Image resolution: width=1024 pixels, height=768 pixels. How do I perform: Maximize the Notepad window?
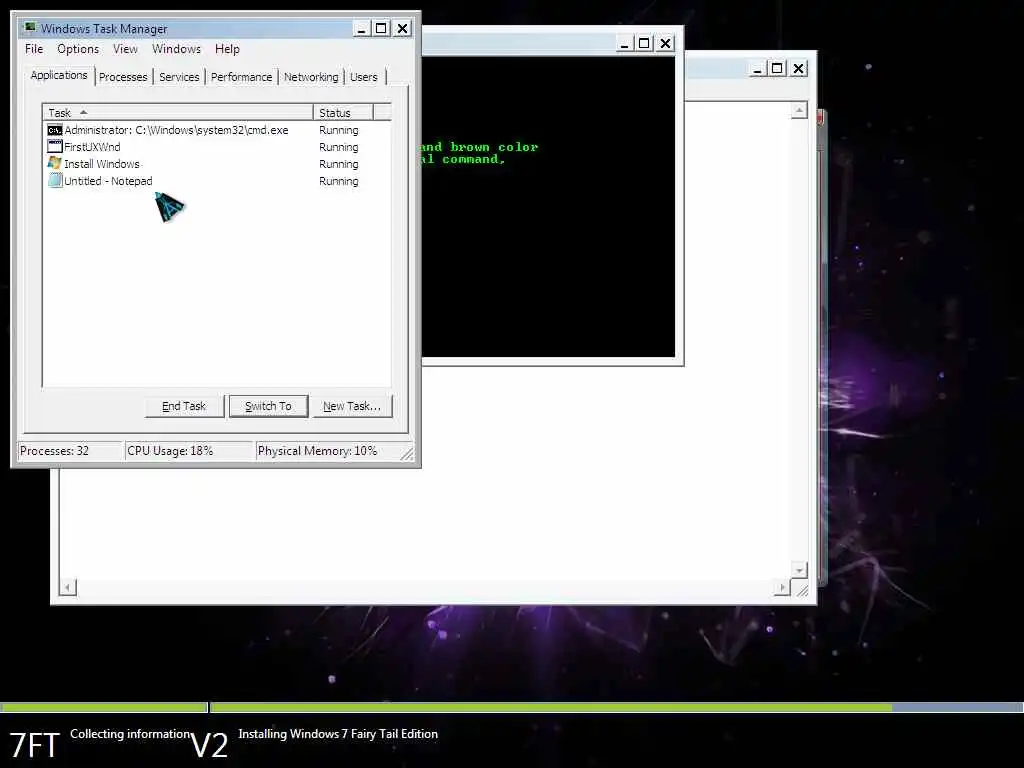[x=777, y=68]
